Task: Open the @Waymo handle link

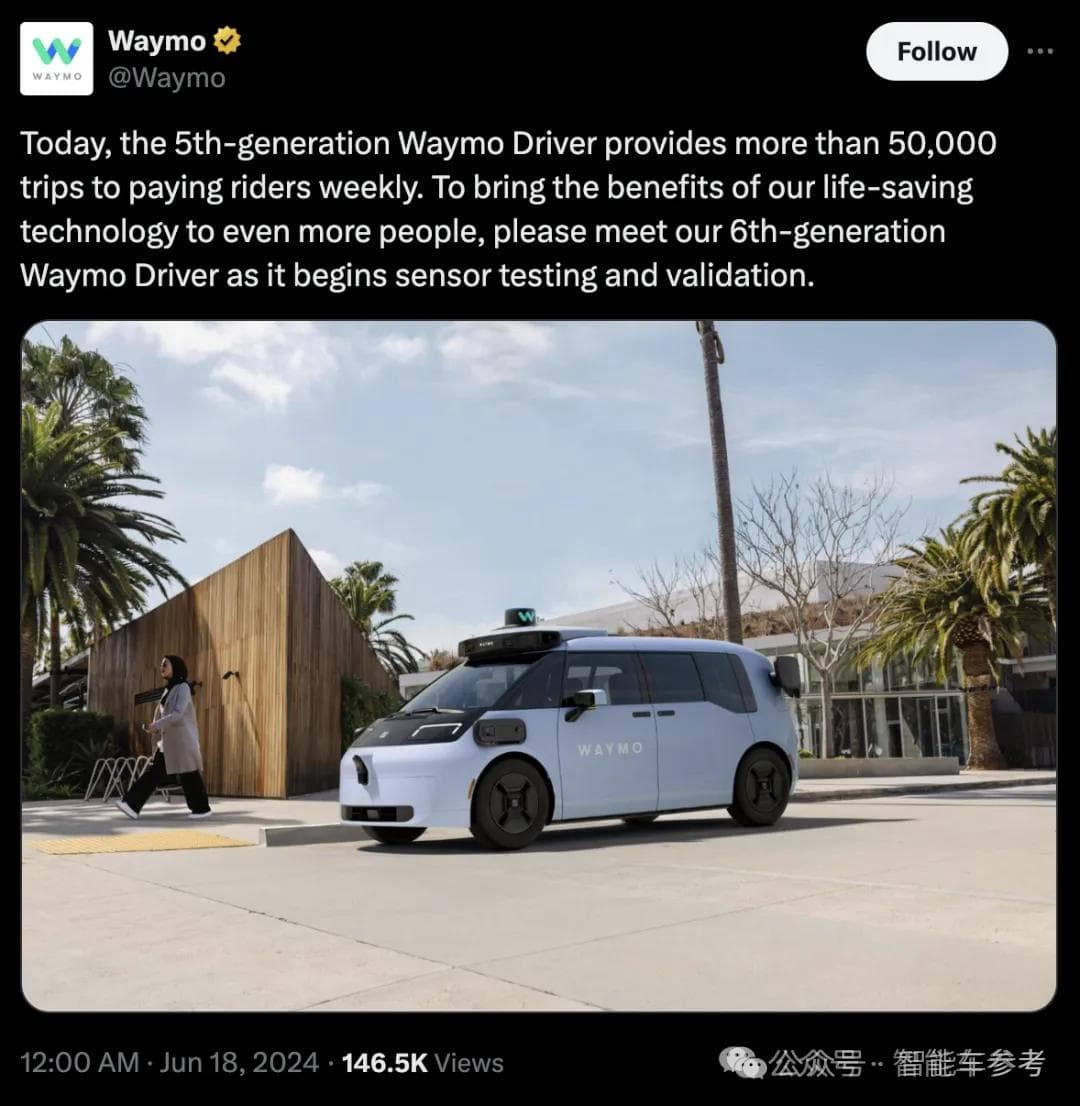Action: [166, 78]
